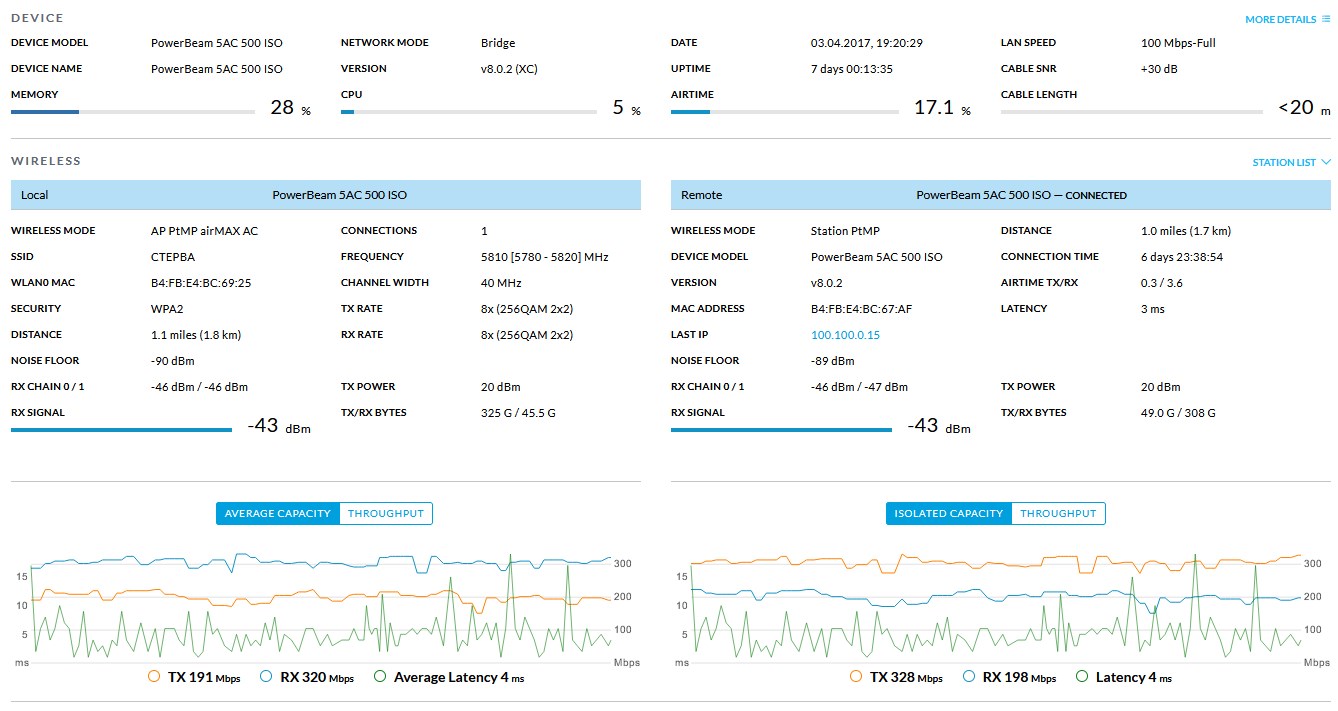Click the local distance 1.1 miles (1.8 km)

pyautogui.click(x=196, y=335)
